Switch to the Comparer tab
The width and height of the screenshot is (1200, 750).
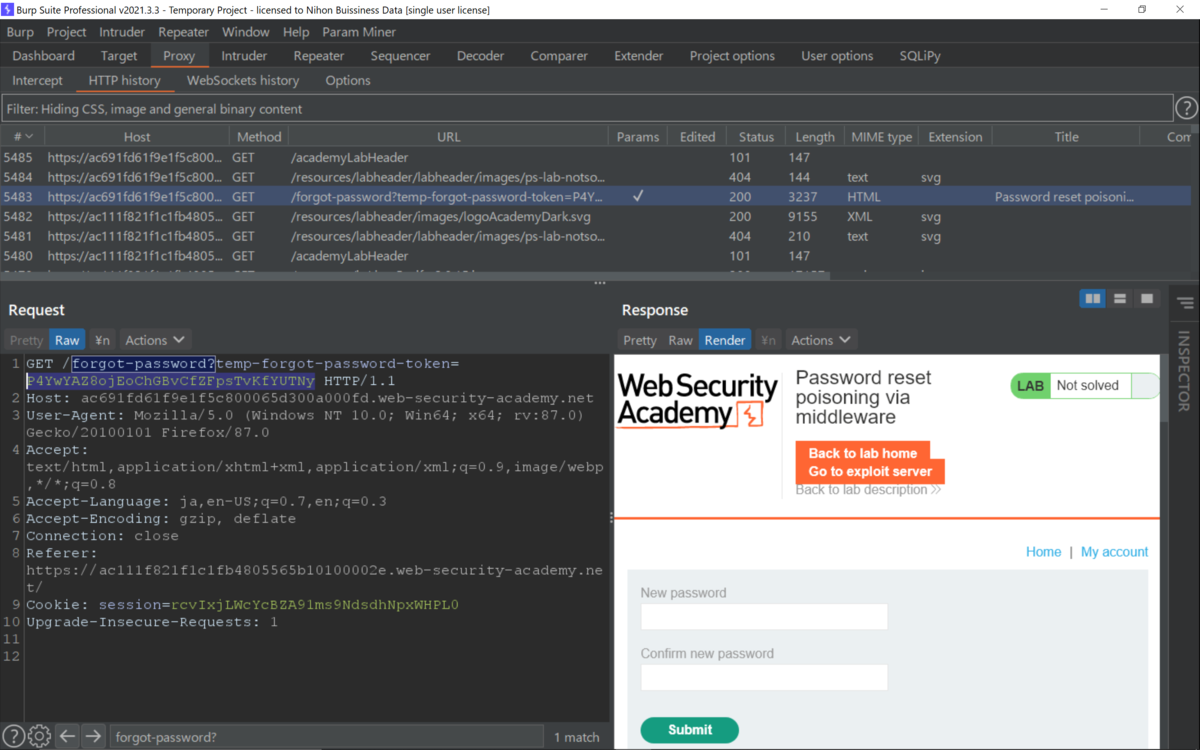coord(559,56)
